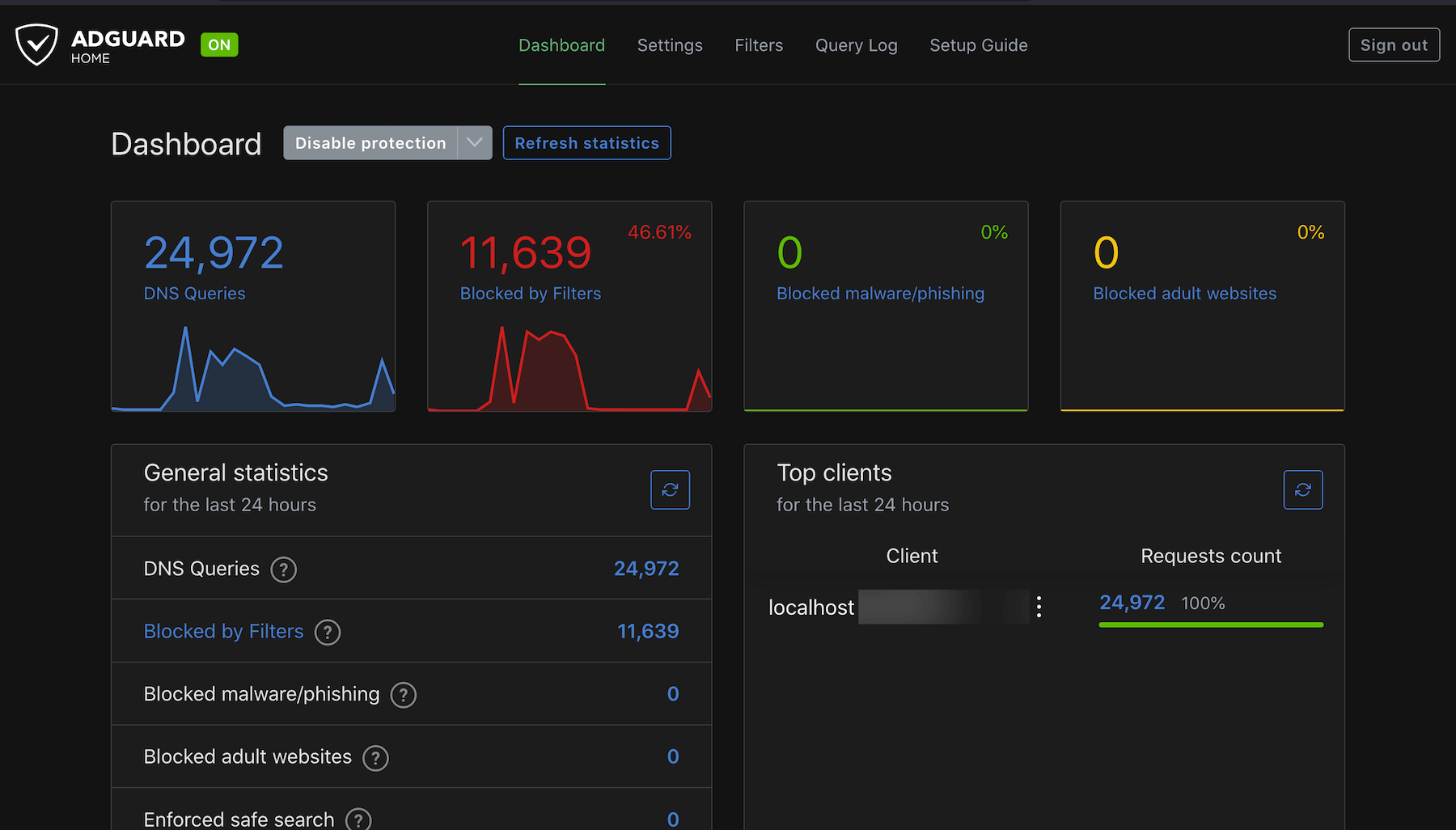The width and height of the screenshot is (1456, 830).
Task: Click the DNS Queries graph card
Action: (x=253, y=307)
